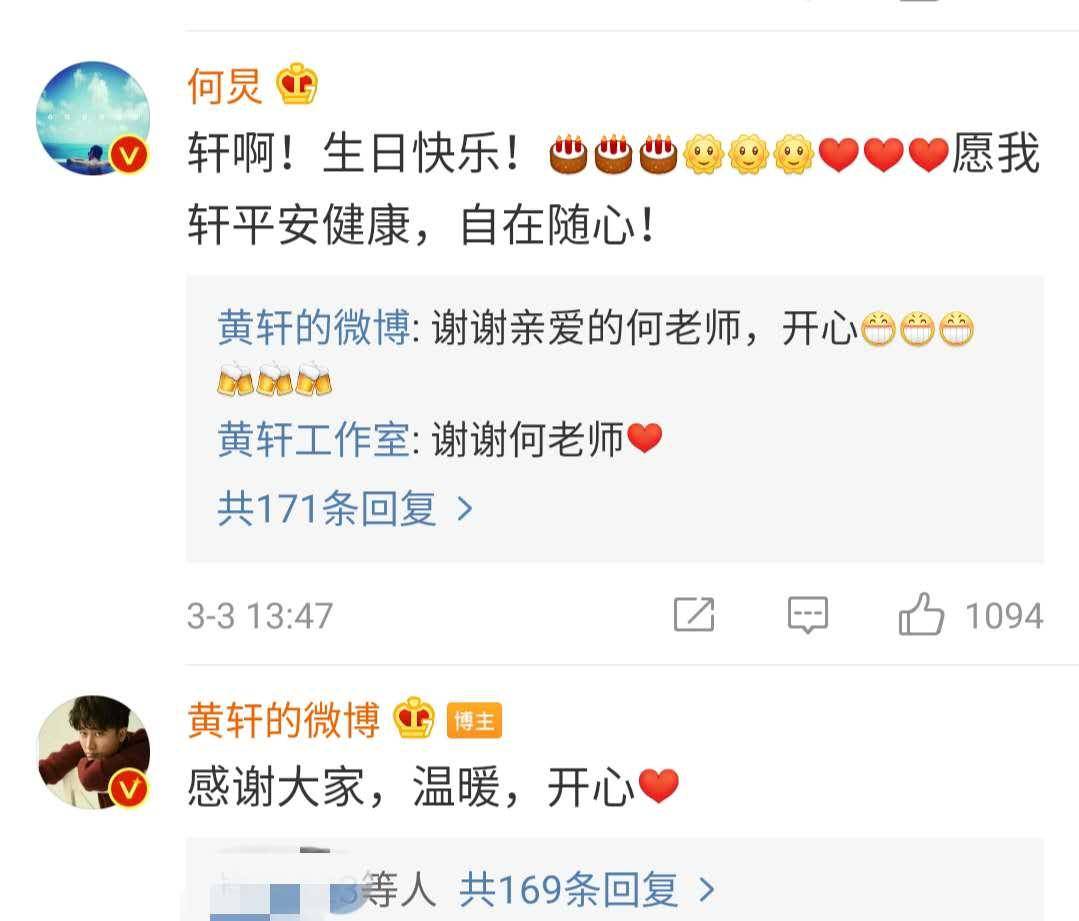1079x921 pixels.
Task: Open 黄轩的微博 profile avatar
Action: pyautogui.click(x=93, y=752)
